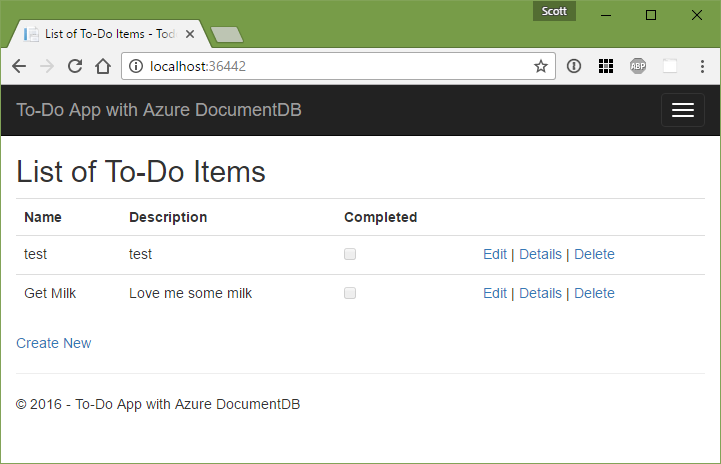View site info icon beside localhost
This screenshot has width=721, height=464.
[x=136, y=66]
